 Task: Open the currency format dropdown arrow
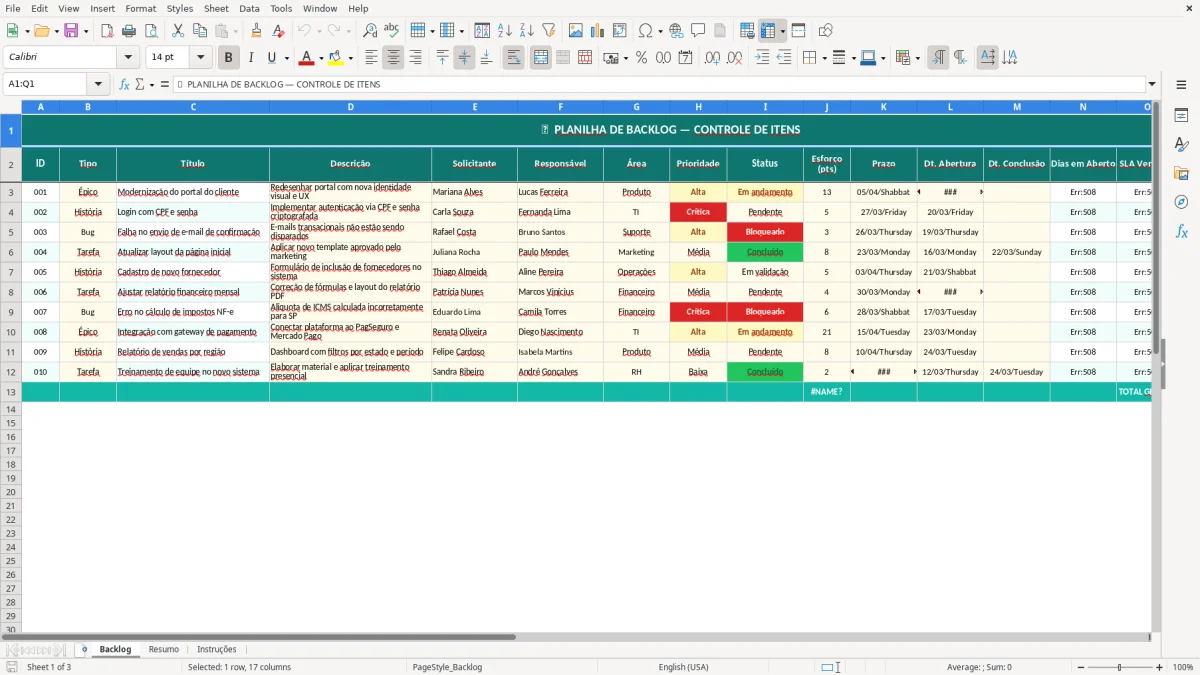pos(625,58)
